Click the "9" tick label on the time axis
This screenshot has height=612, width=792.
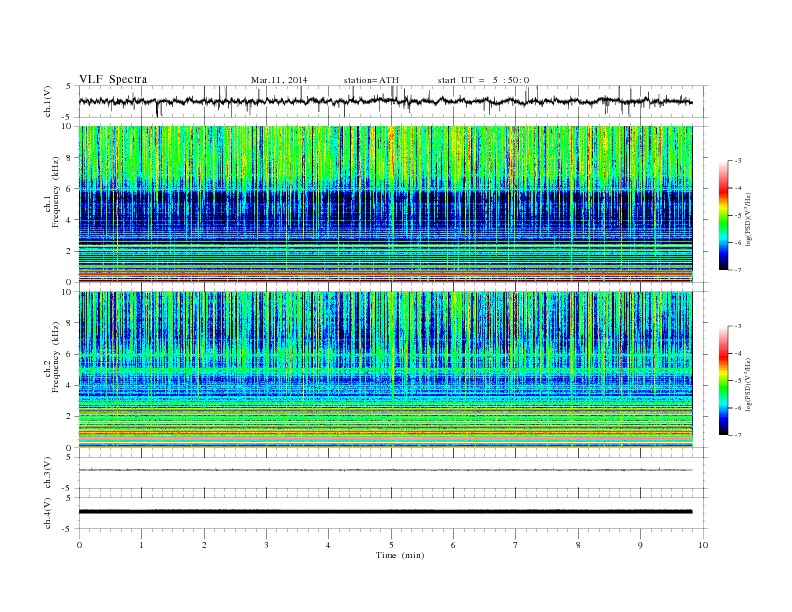click(640, 545)
